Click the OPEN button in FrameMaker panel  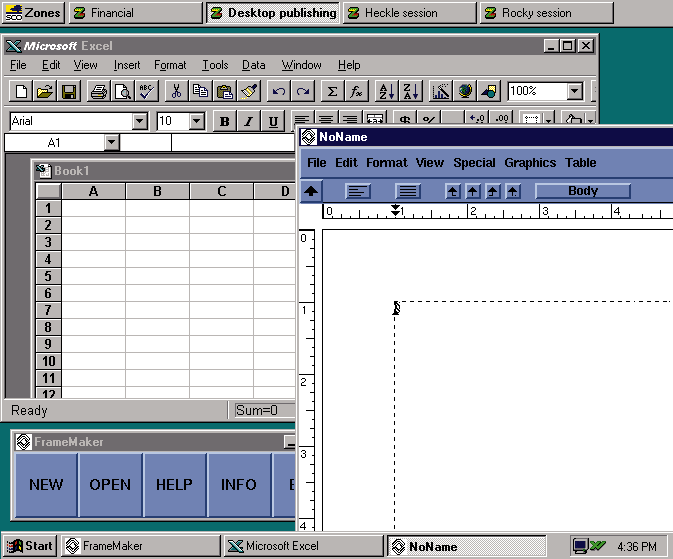[110, 485]
